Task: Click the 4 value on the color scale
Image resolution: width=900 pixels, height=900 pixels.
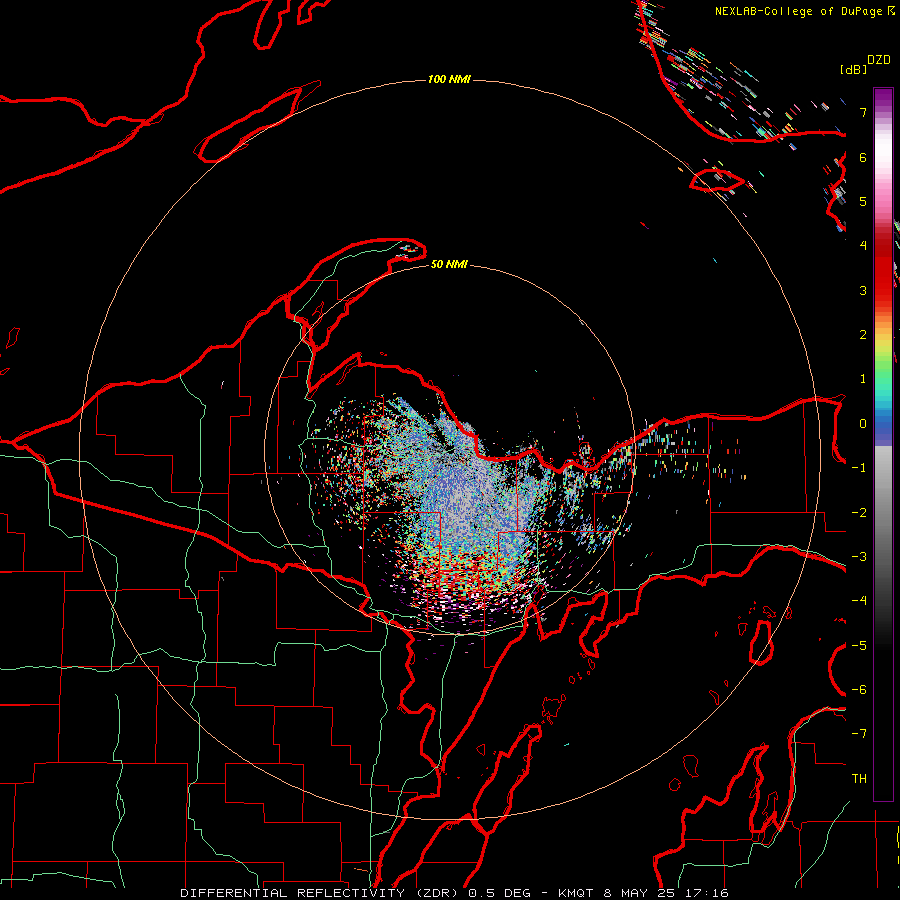Action: pos(863,246)
